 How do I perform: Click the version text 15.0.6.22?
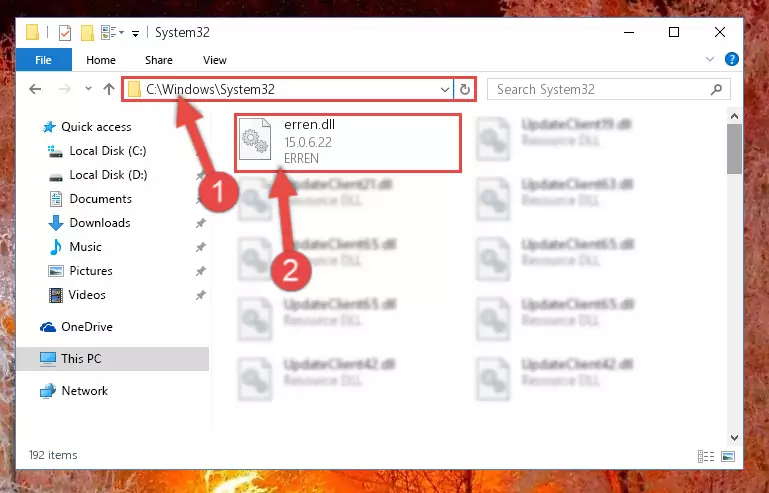(x=308, y=142)
